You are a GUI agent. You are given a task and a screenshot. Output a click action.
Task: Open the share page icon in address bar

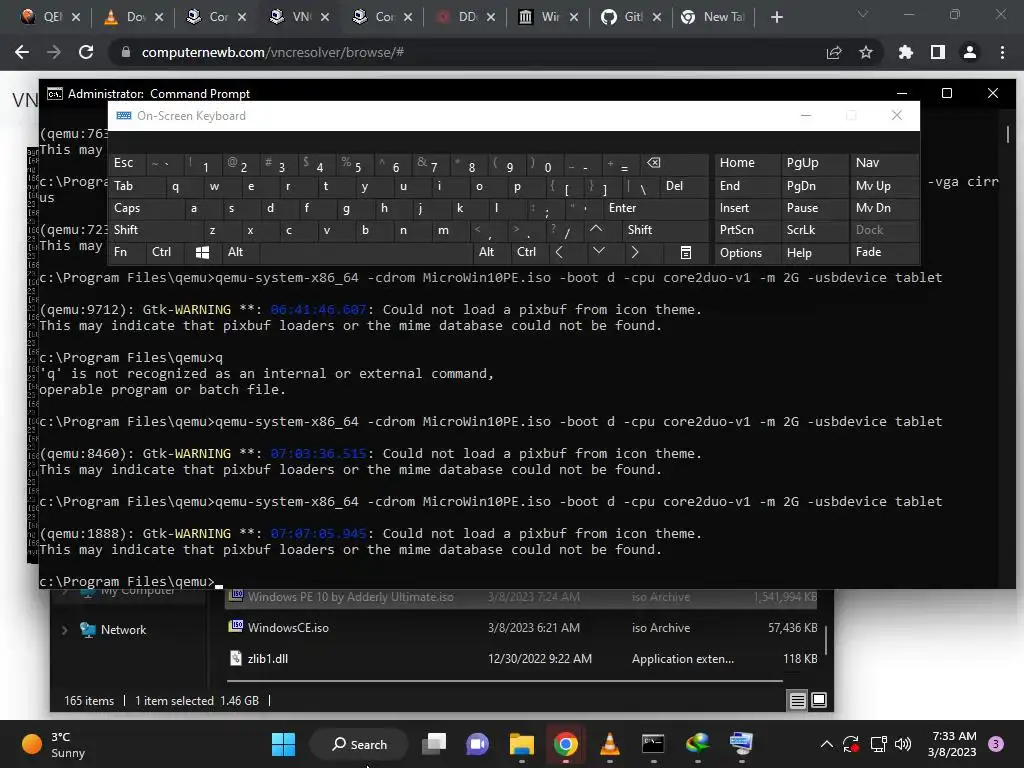point(833,52)
